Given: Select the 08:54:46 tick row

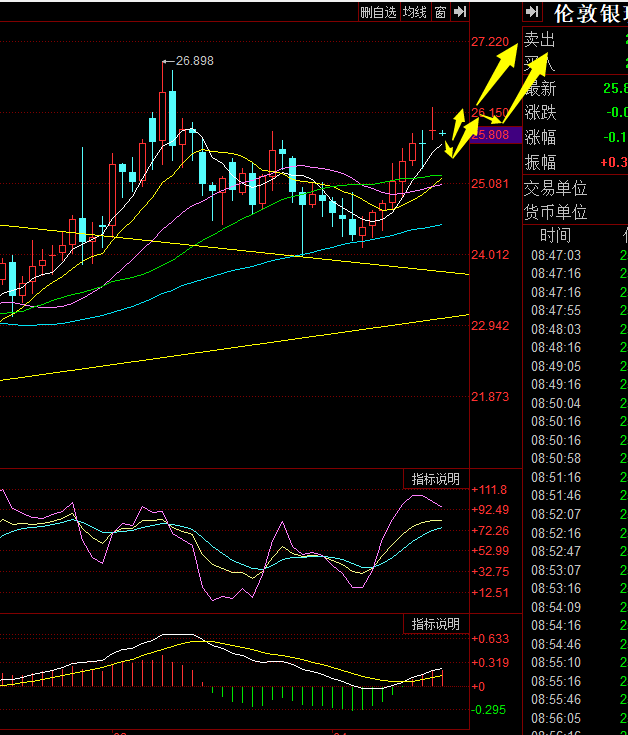Looking at the screenshot, I should click(x=576, y=644).
